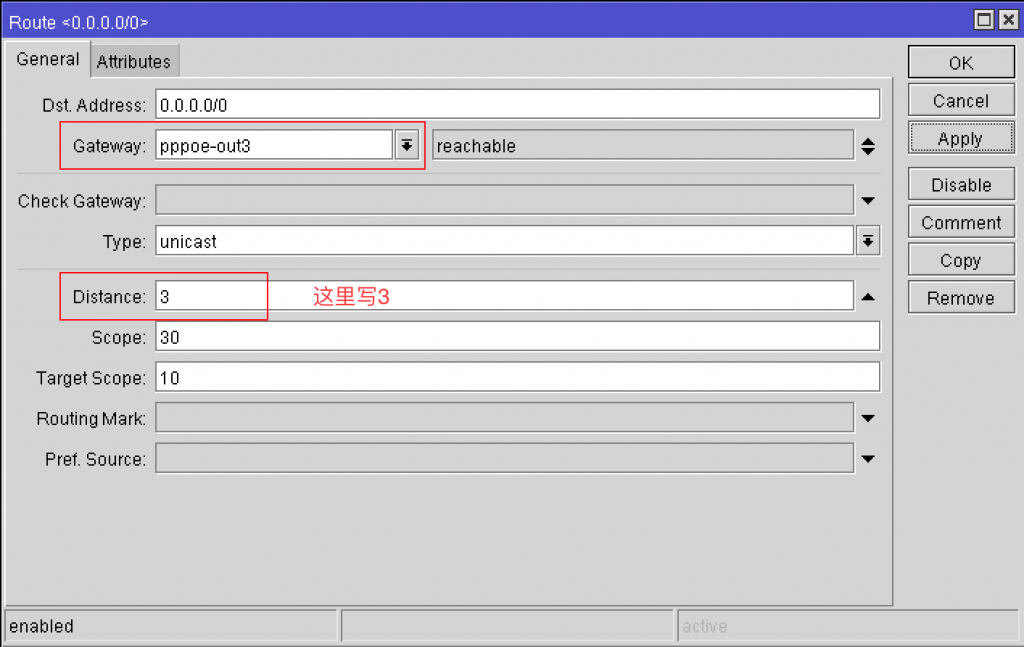Click the enabled status bar entry
The width and height of the screenshot is (1024, 647).
pos(171,626)
